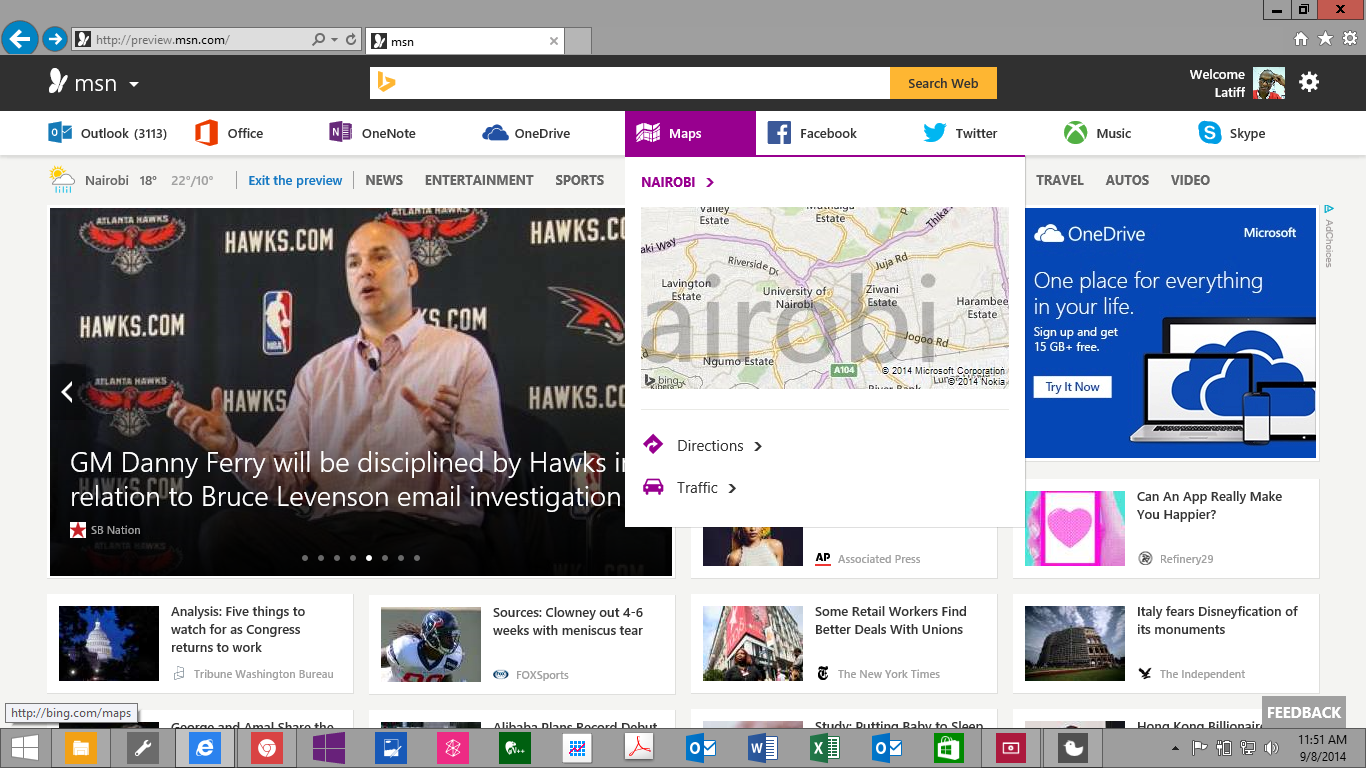Open Sources: Clowney out 4-6 weeks article
The image size is (1366, 768).
point(568,621)
